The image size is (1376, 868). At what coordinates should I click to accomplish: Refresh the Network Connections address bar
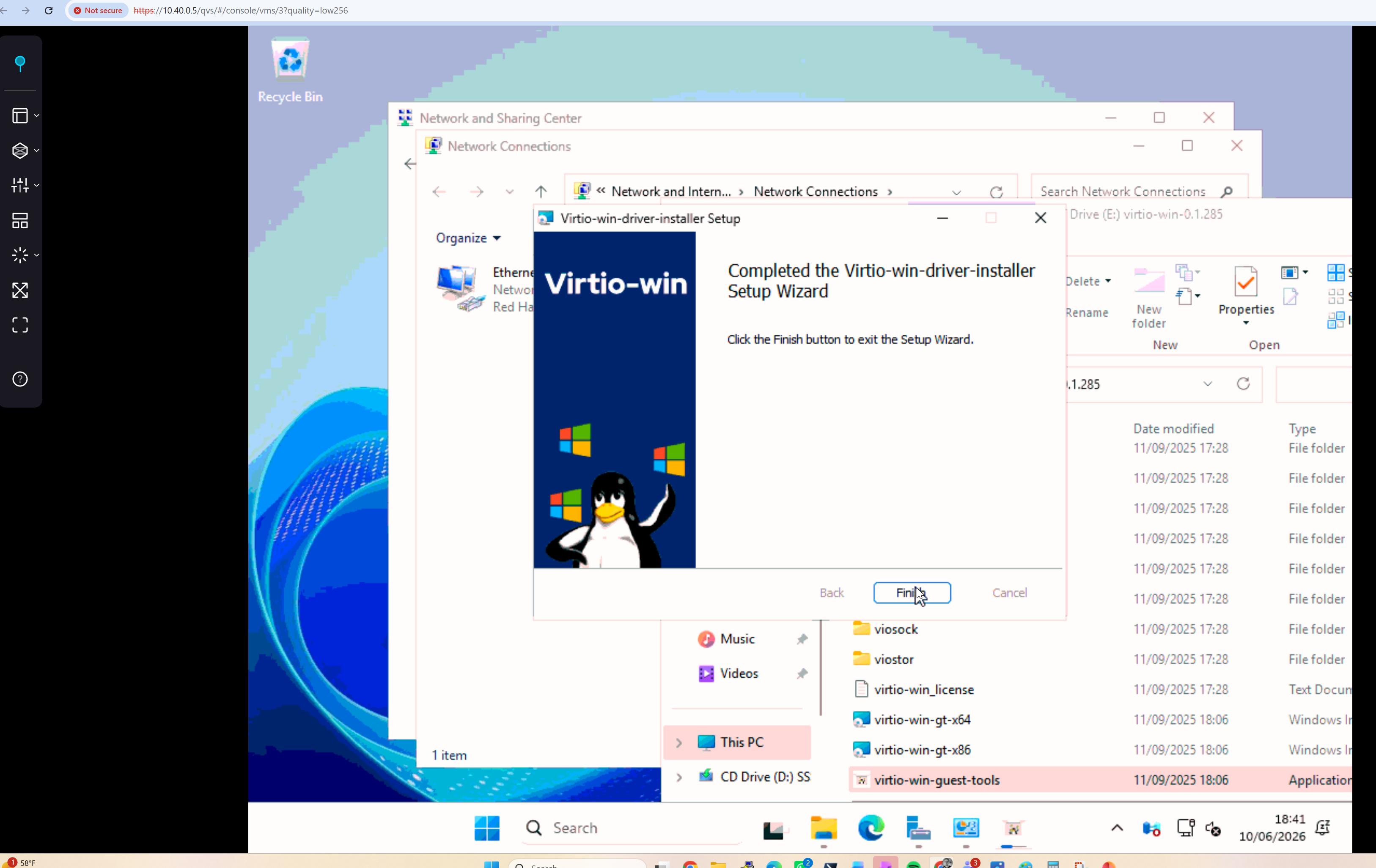click(996, 192)
